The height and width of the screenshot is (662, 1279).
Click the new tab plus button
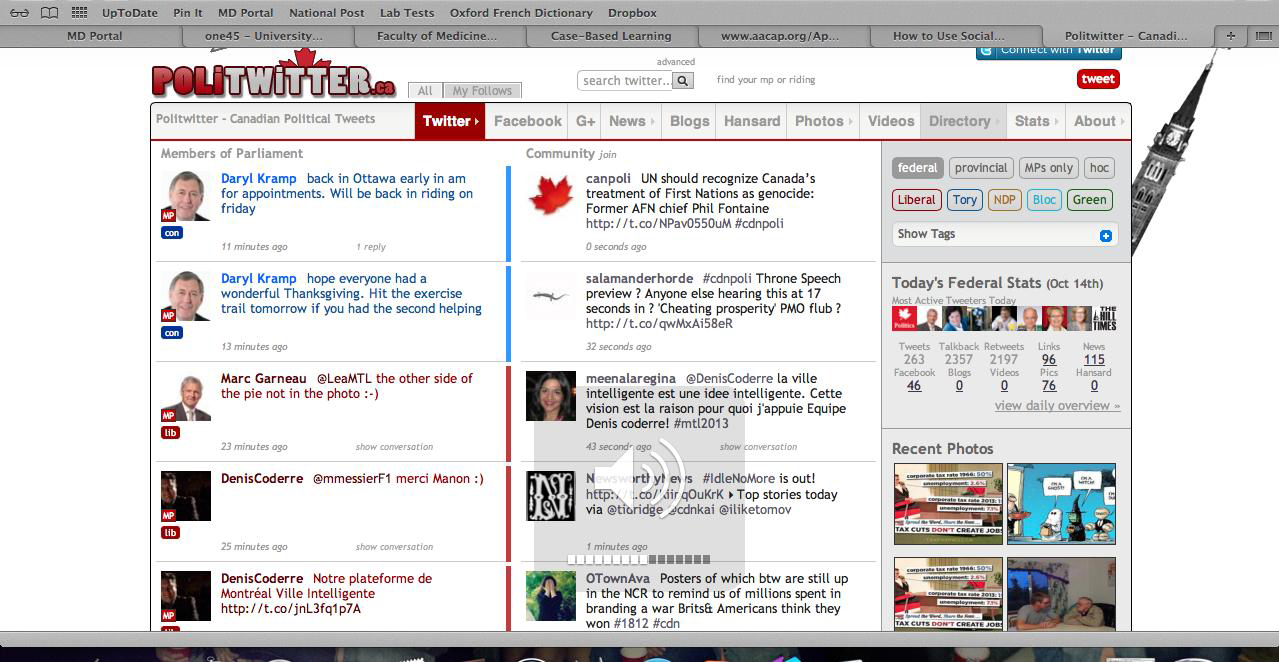1230,36
